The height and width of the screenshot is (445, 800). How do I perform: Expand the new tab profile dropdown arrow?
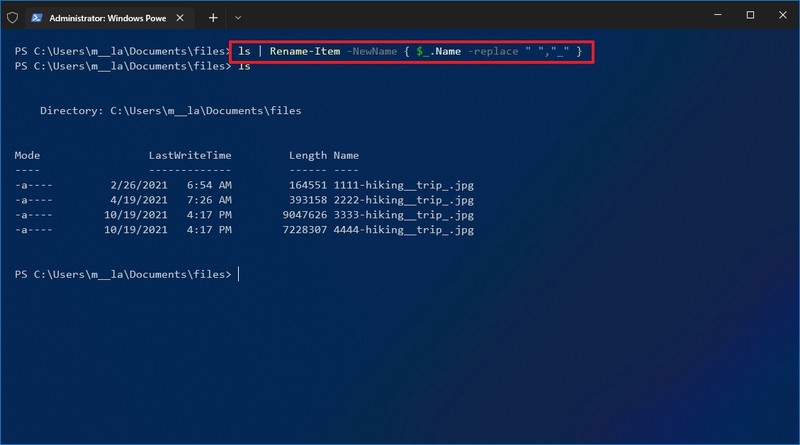click(x=238, y=18)
